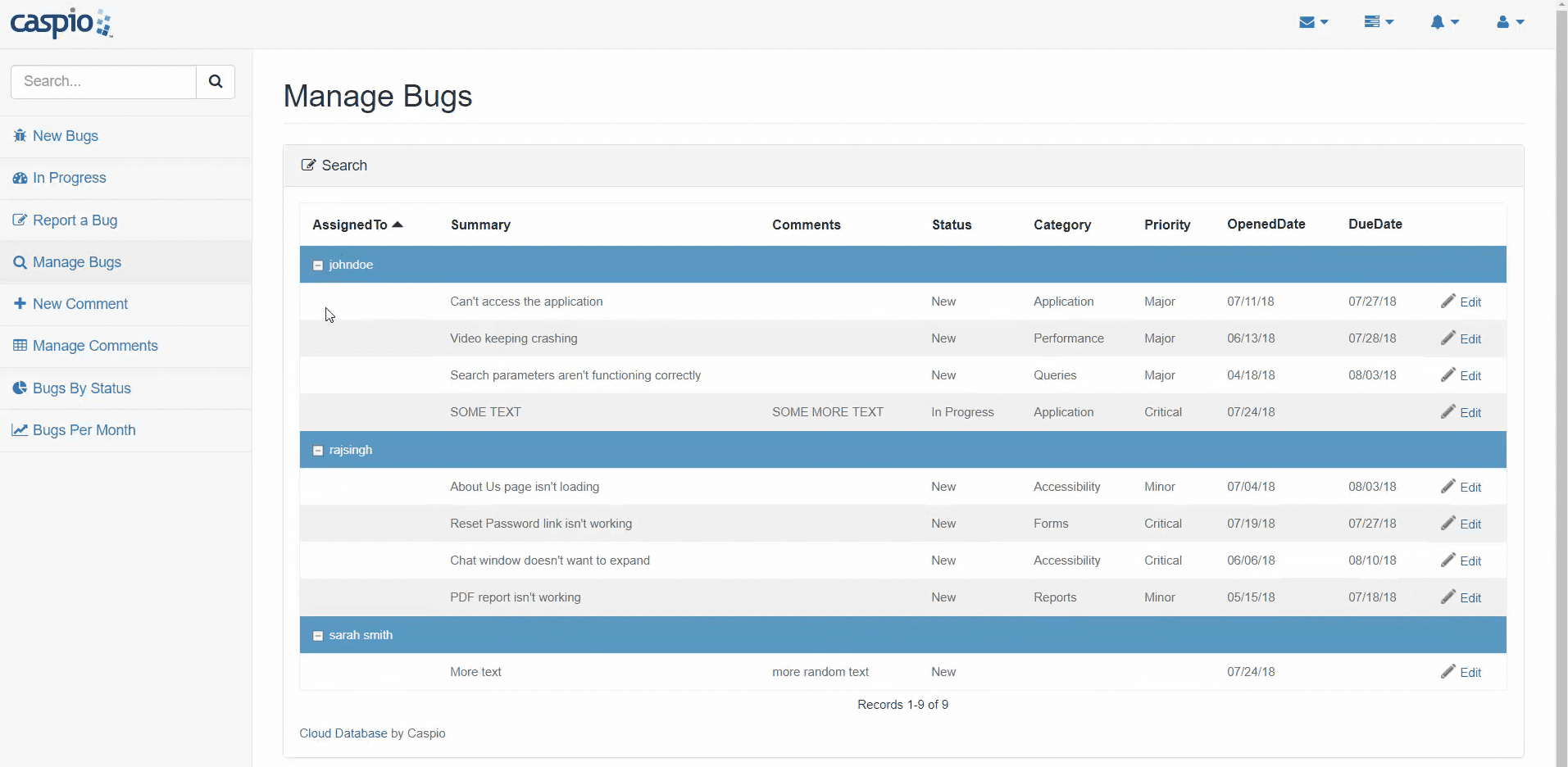This screenshot has height=767, width=1568.
Task: Open New Bugs in the sidebar
Action: pyautogui.click(x=65, y=136)
